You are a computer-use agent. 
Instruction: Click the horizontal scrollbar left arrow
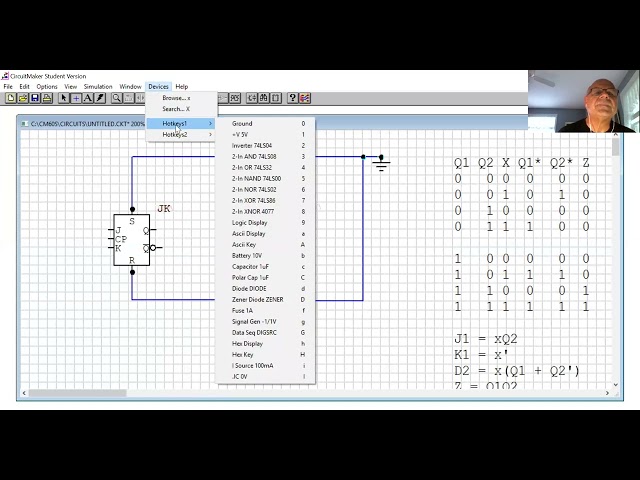[x=24, y=393]
